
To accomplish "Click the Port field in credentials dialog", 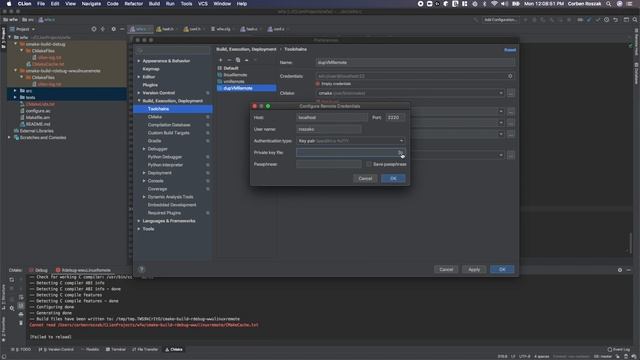I will tap(395, 118).
